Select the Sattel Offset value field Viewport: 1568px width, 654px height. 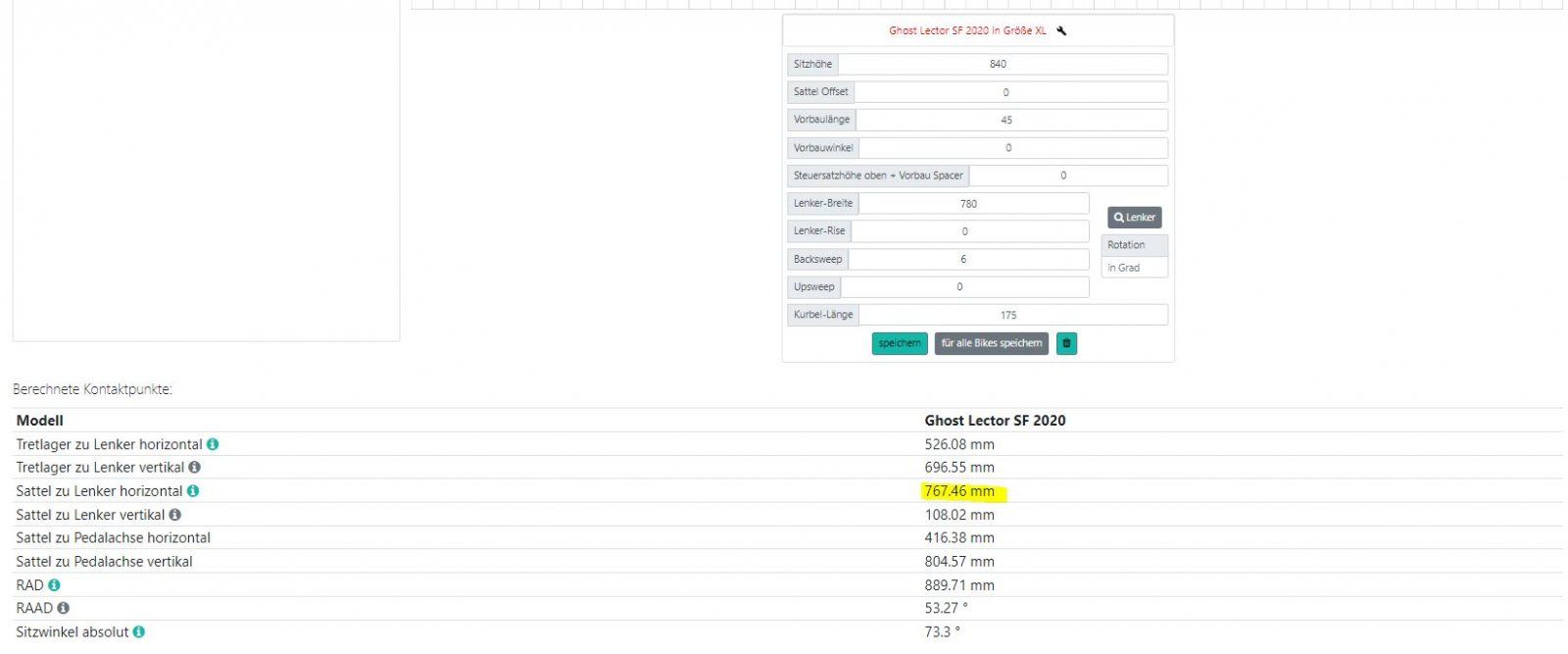point(1009,92)
